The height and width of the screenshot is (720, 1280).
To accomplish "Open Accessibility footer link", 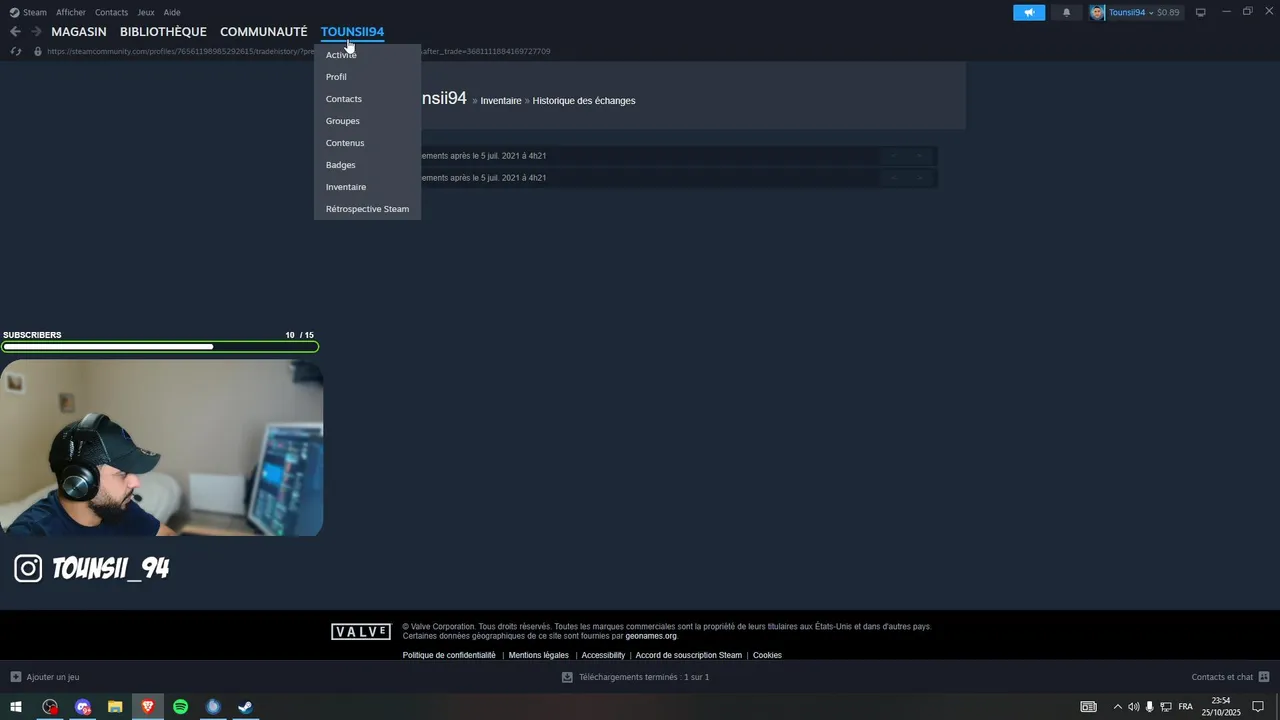I will coord(603,655).
